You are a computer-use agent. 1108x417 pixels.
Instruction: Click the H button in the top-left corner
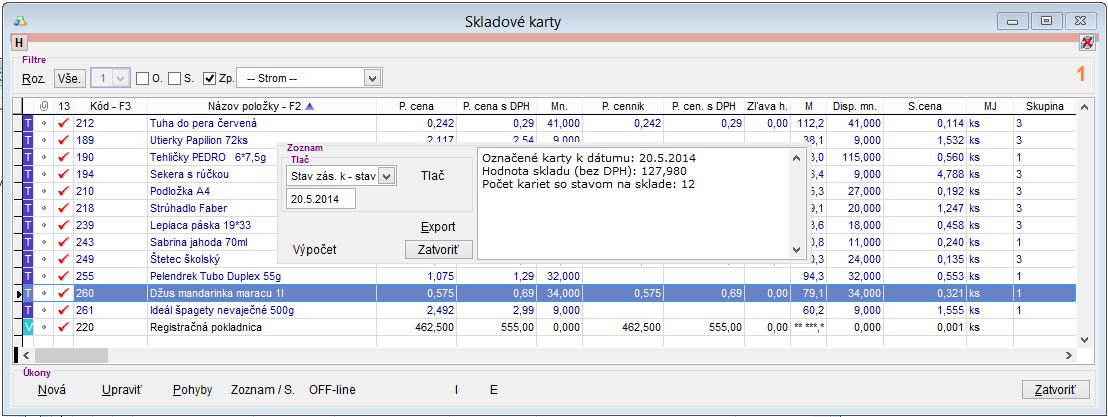coord(18,42)
